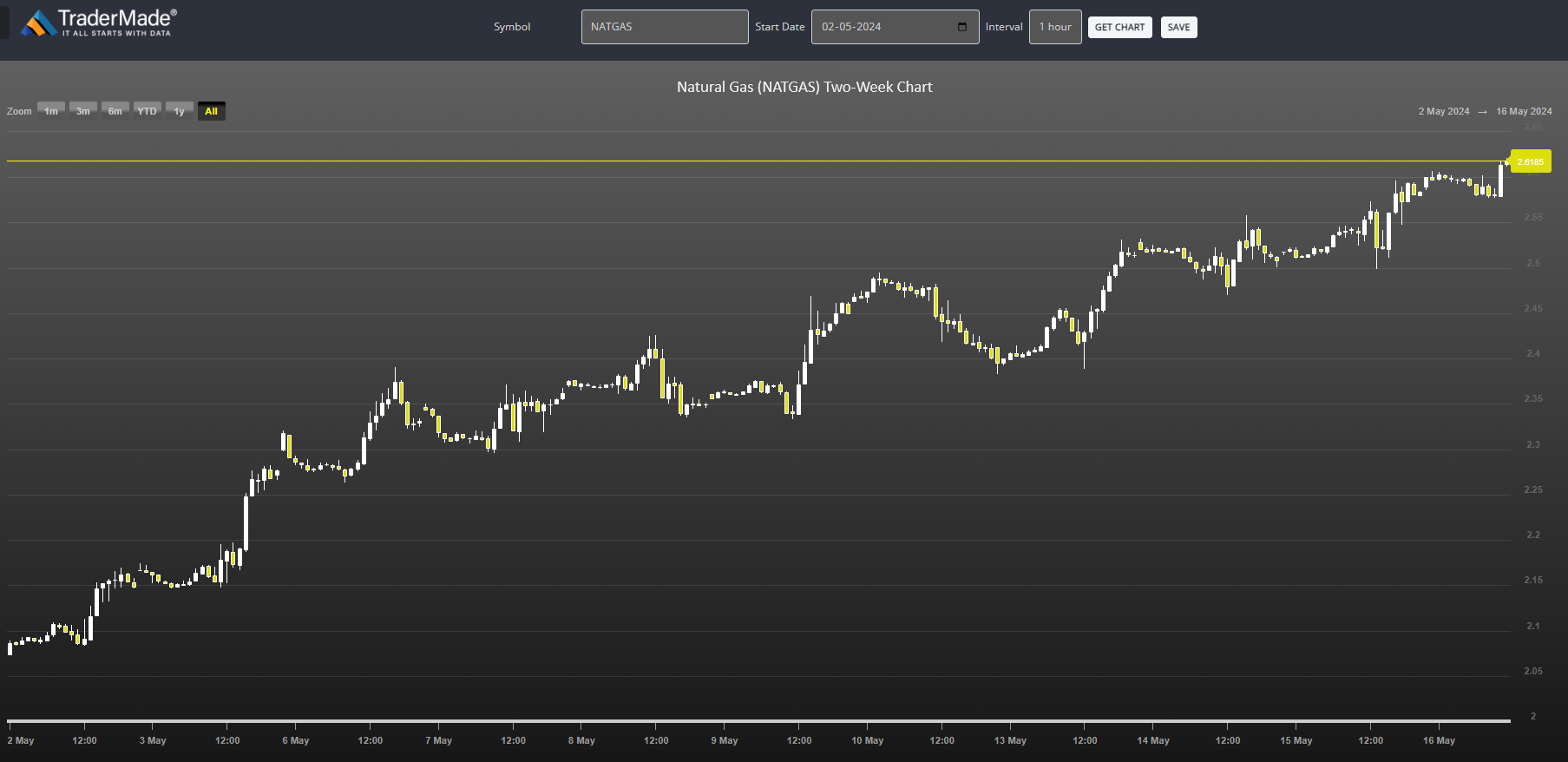
Task: Click the Symbol label text
Action: [512, 27]
